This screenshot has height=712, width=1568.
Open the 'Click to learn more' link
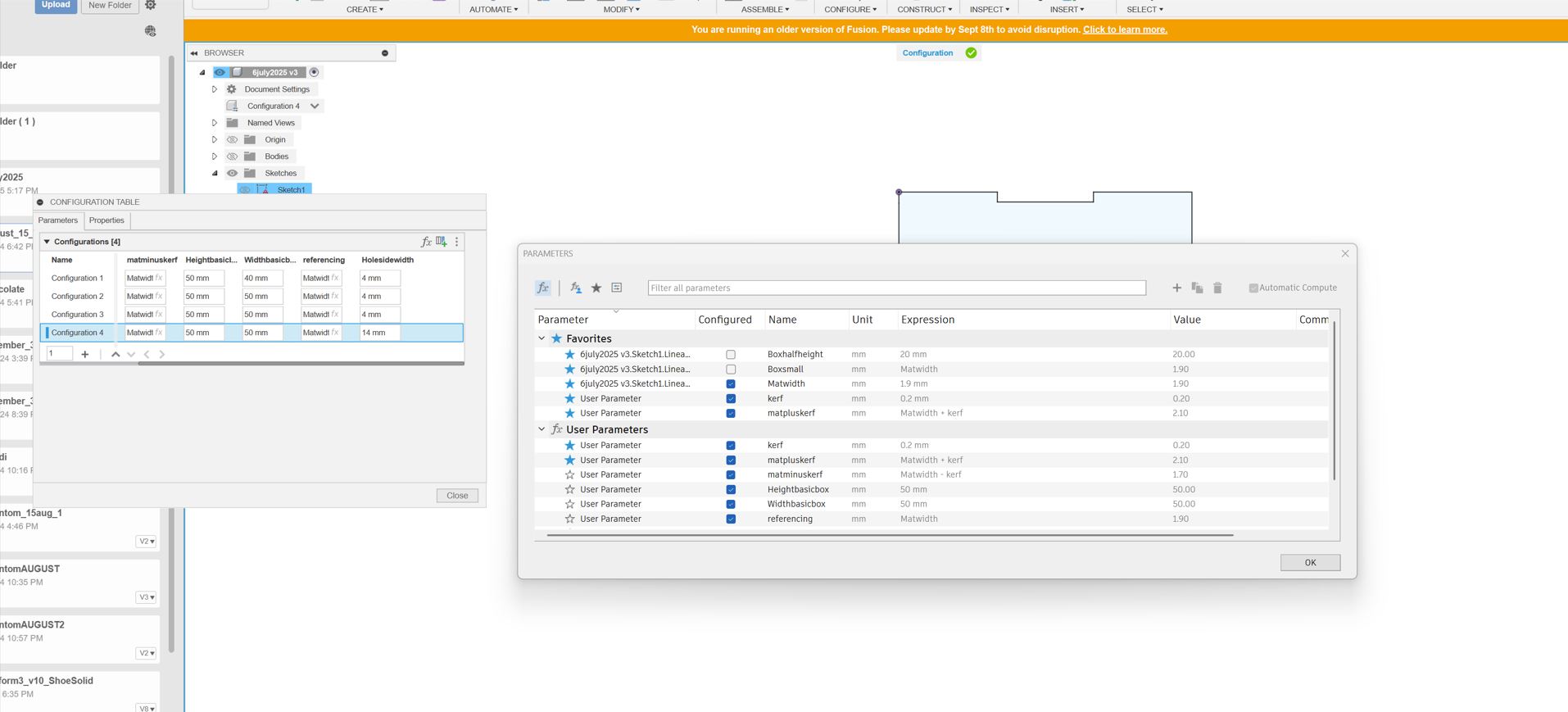click(1125, 29)
